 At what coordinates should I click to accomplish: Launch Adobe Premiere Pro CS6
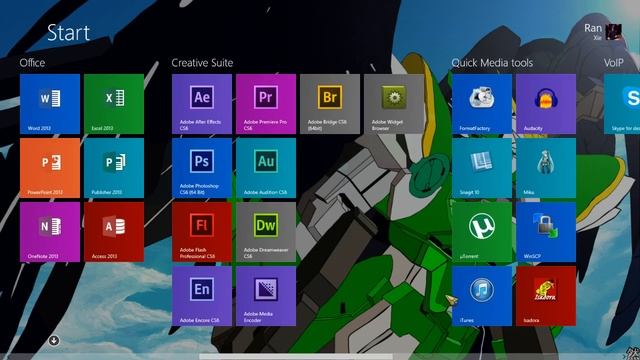pos(266,104)
